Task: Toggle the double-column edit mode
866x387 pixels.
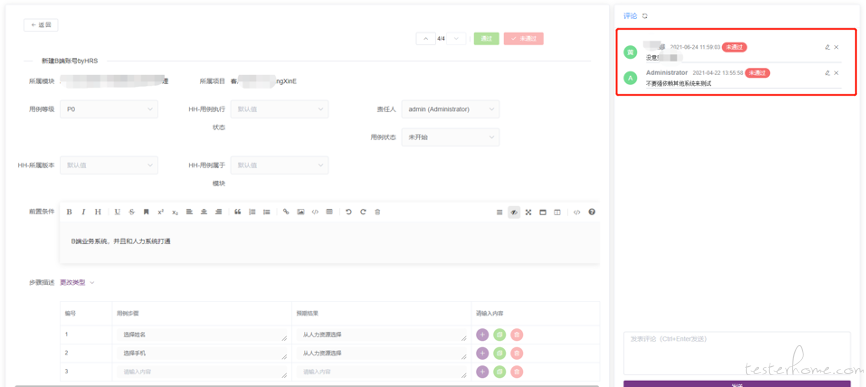Action: [557, 212]
